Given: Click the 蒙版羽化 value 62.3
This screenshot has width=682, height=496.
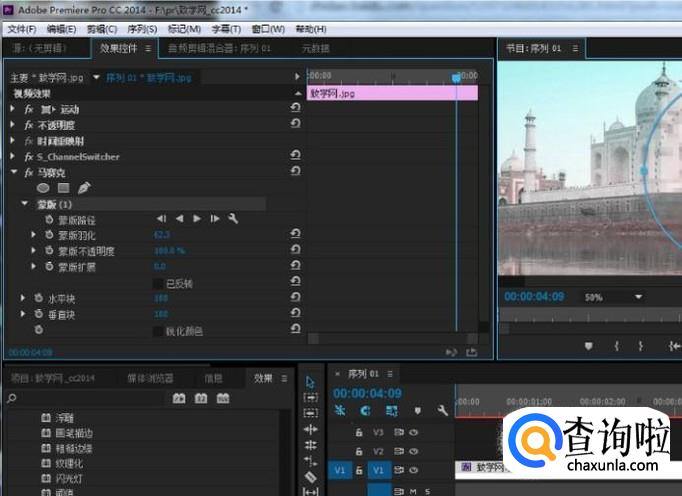Looking at the screenshot, I should click(162, 235).
